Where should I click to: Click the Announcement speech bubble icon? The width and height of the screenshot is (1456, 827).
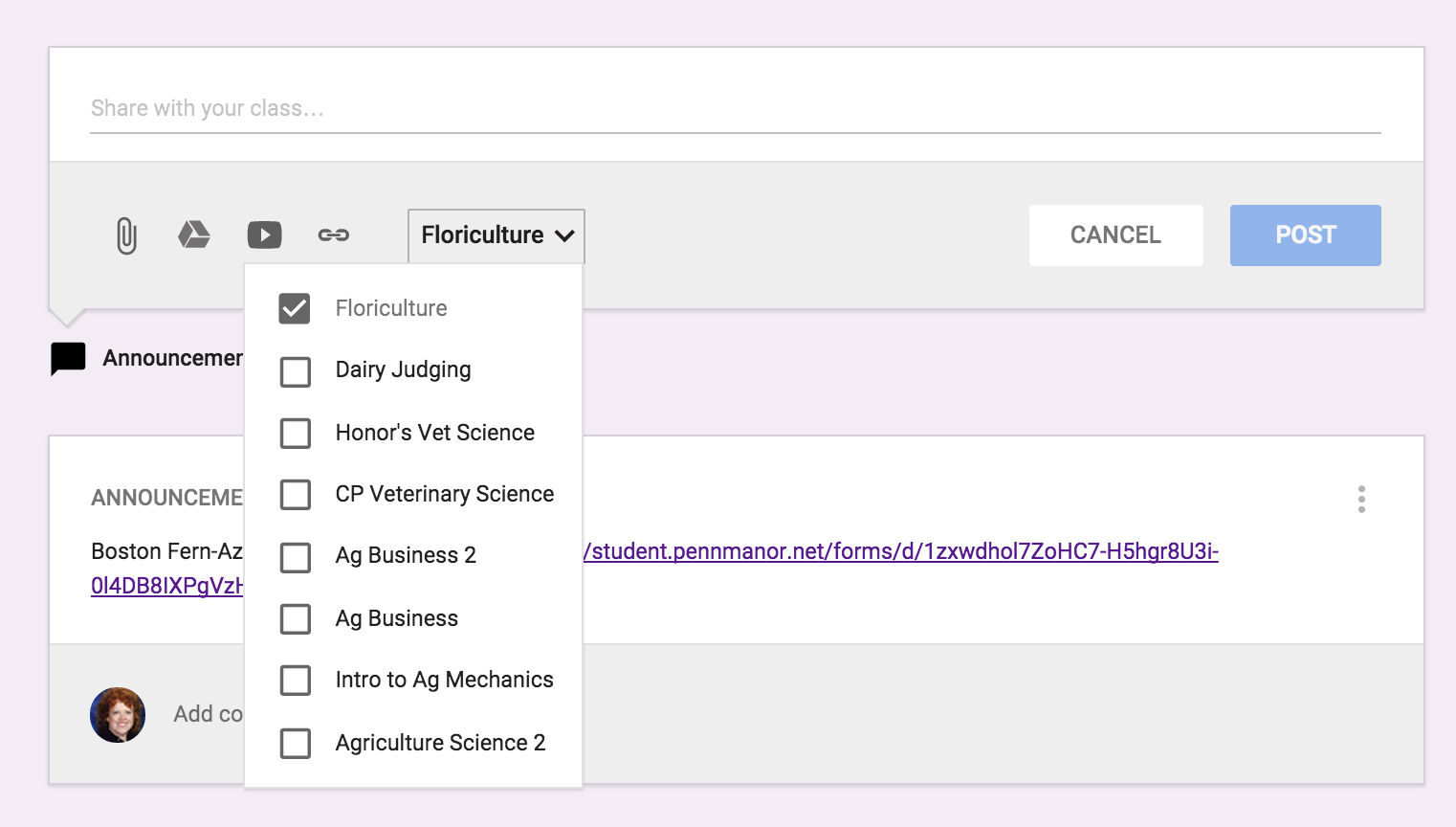68,359
